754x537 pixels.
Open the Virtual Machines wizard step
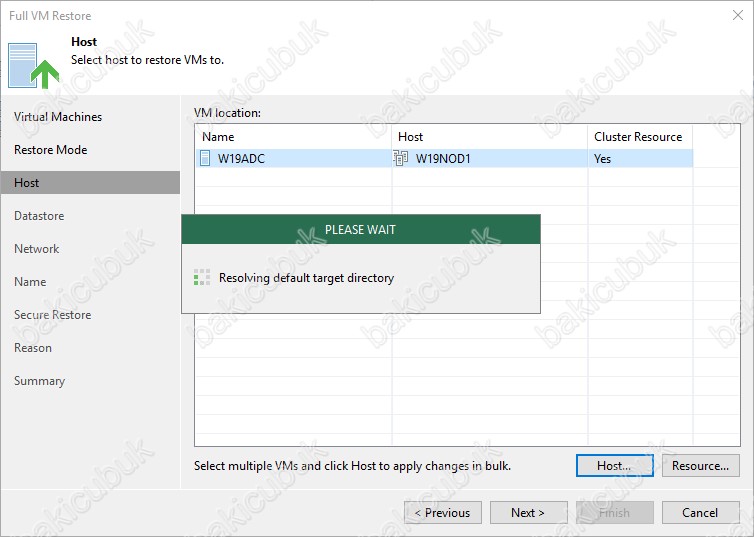pyautogui.click(x=58, y=117)
